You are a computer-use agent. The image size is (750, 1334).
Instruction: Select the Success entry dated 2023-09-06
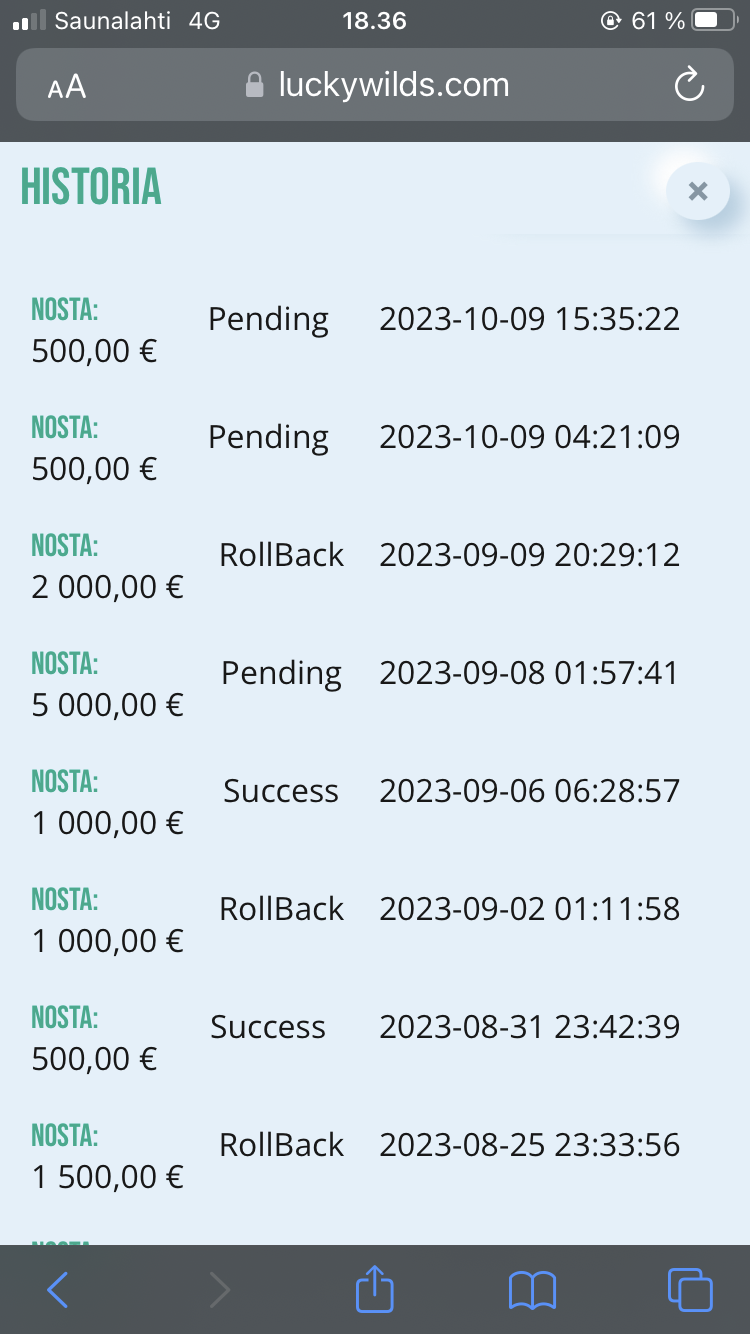(375, 802)
